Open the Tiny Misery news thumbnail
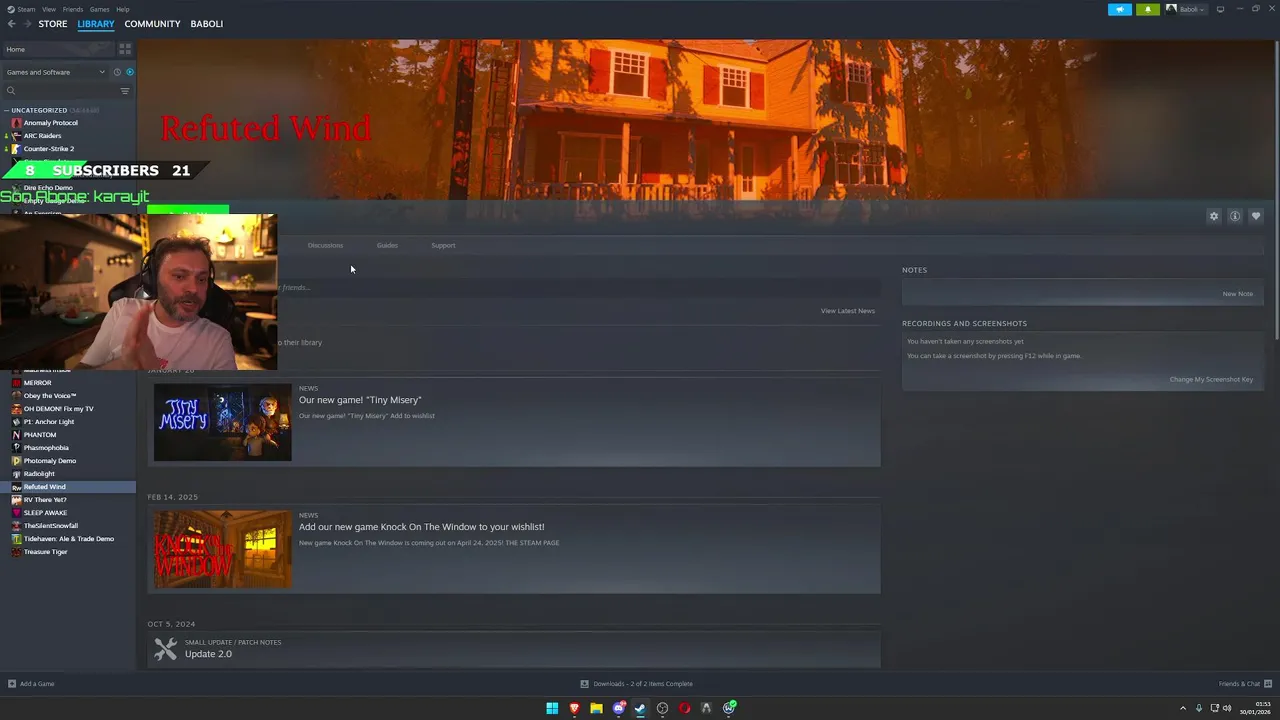 coord(223,422)
